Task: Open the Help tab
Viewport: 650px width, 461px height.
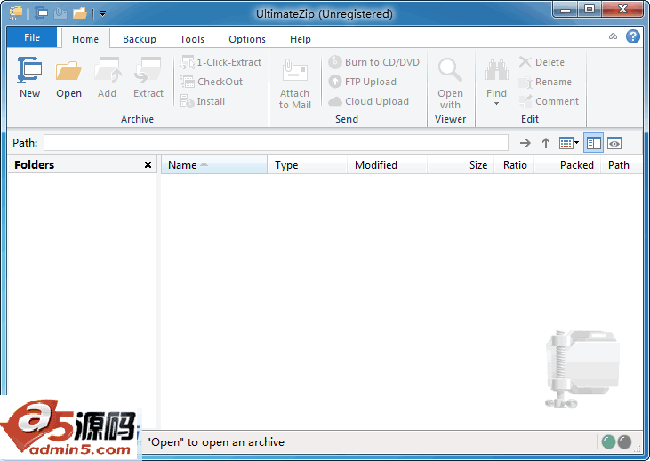Action: click(x=300, y=39)
